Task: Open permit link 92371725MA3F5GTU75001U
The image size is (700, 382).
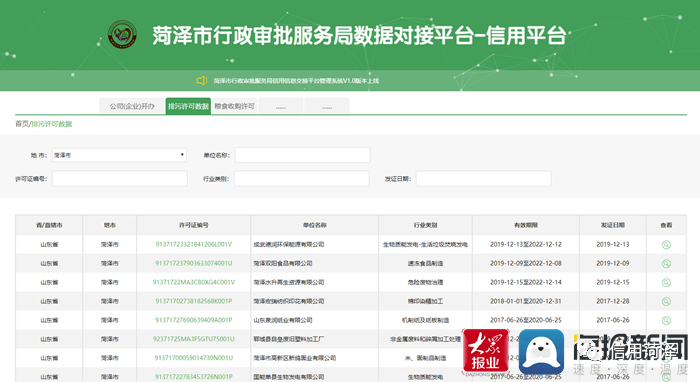Action: [194, 339]
